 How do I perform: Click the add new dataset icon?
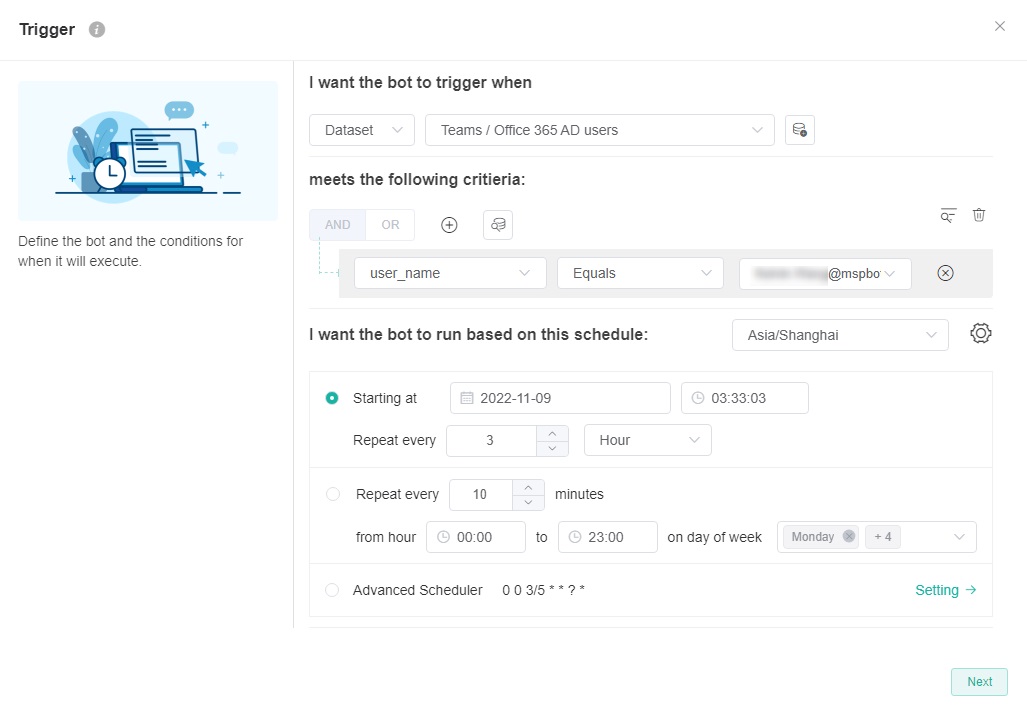point(799,129)
